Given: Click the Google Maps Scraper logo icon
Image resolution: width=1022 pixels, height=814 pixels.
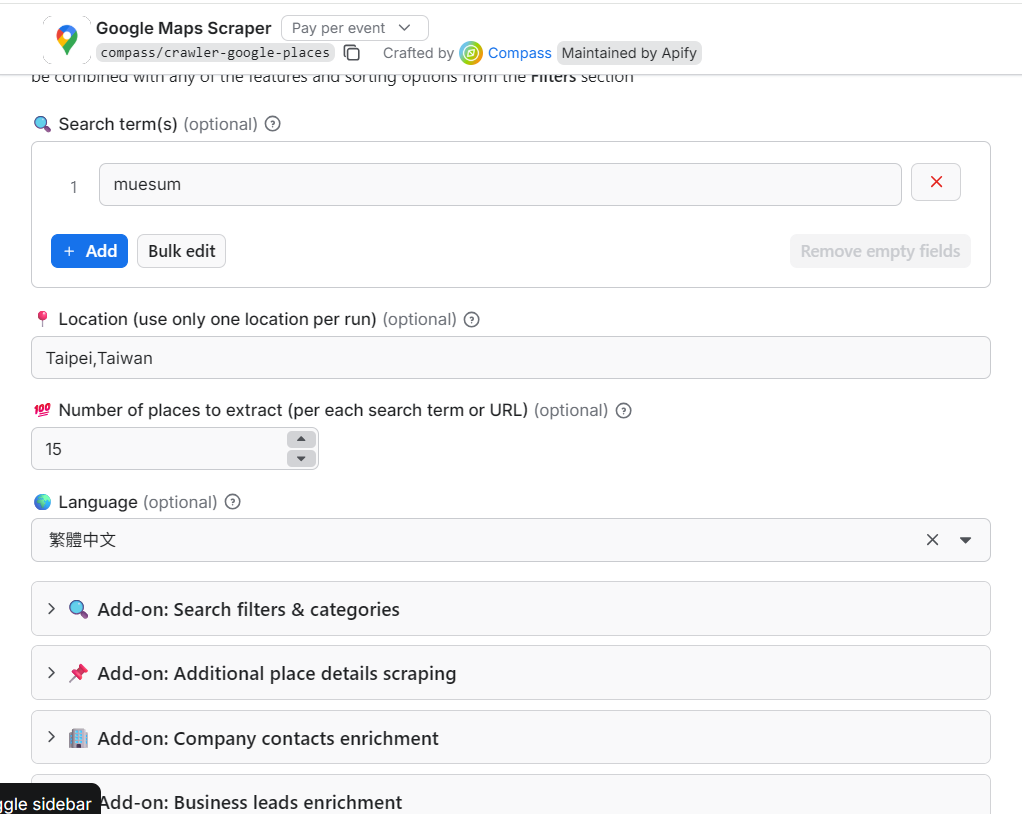Looking at the screenshot, I should pos(66,40).
